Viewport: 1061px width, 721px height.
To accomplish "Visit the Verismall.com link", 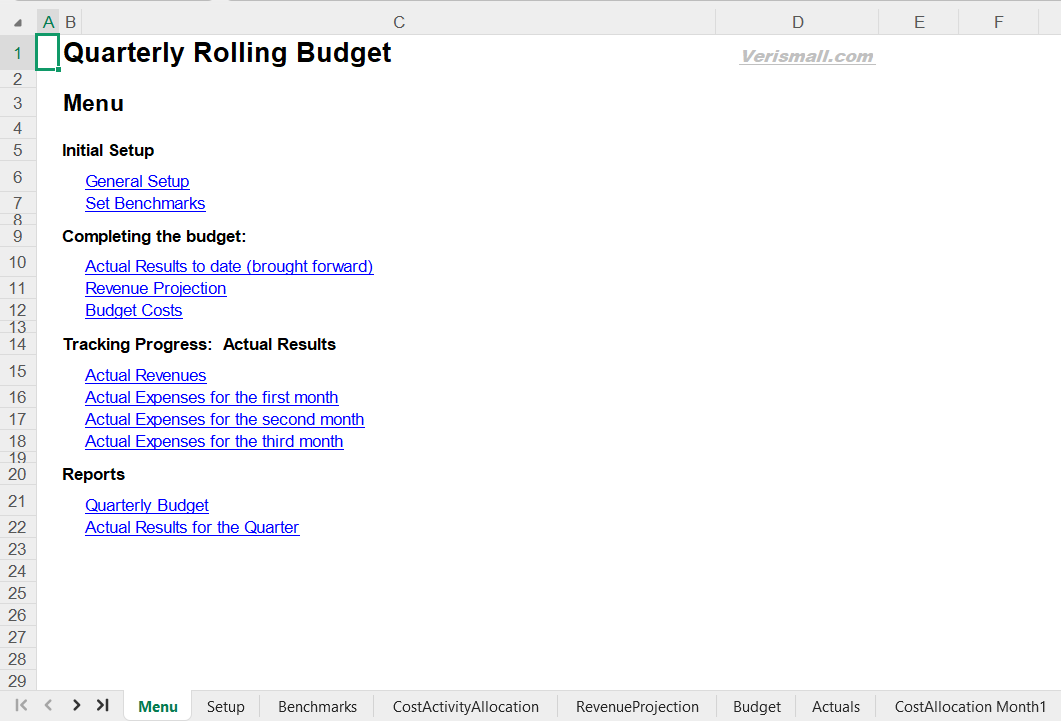I will click(807, 56).
